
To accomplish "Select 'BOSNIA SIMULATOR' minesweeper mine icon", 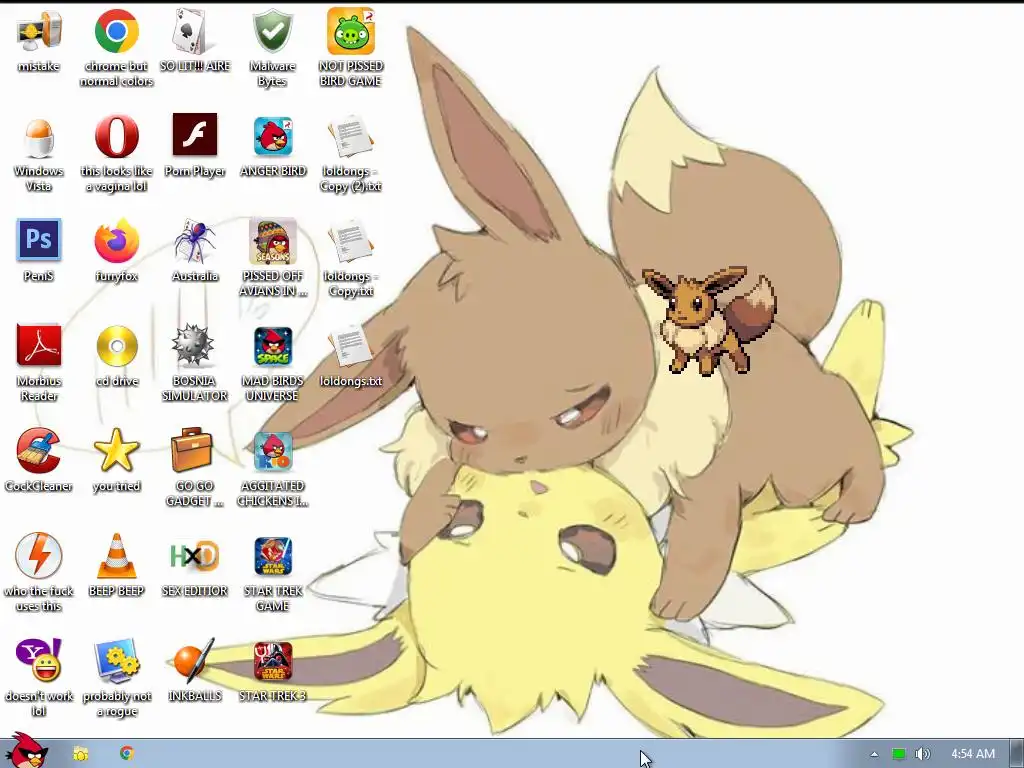I will coord(193,345).
